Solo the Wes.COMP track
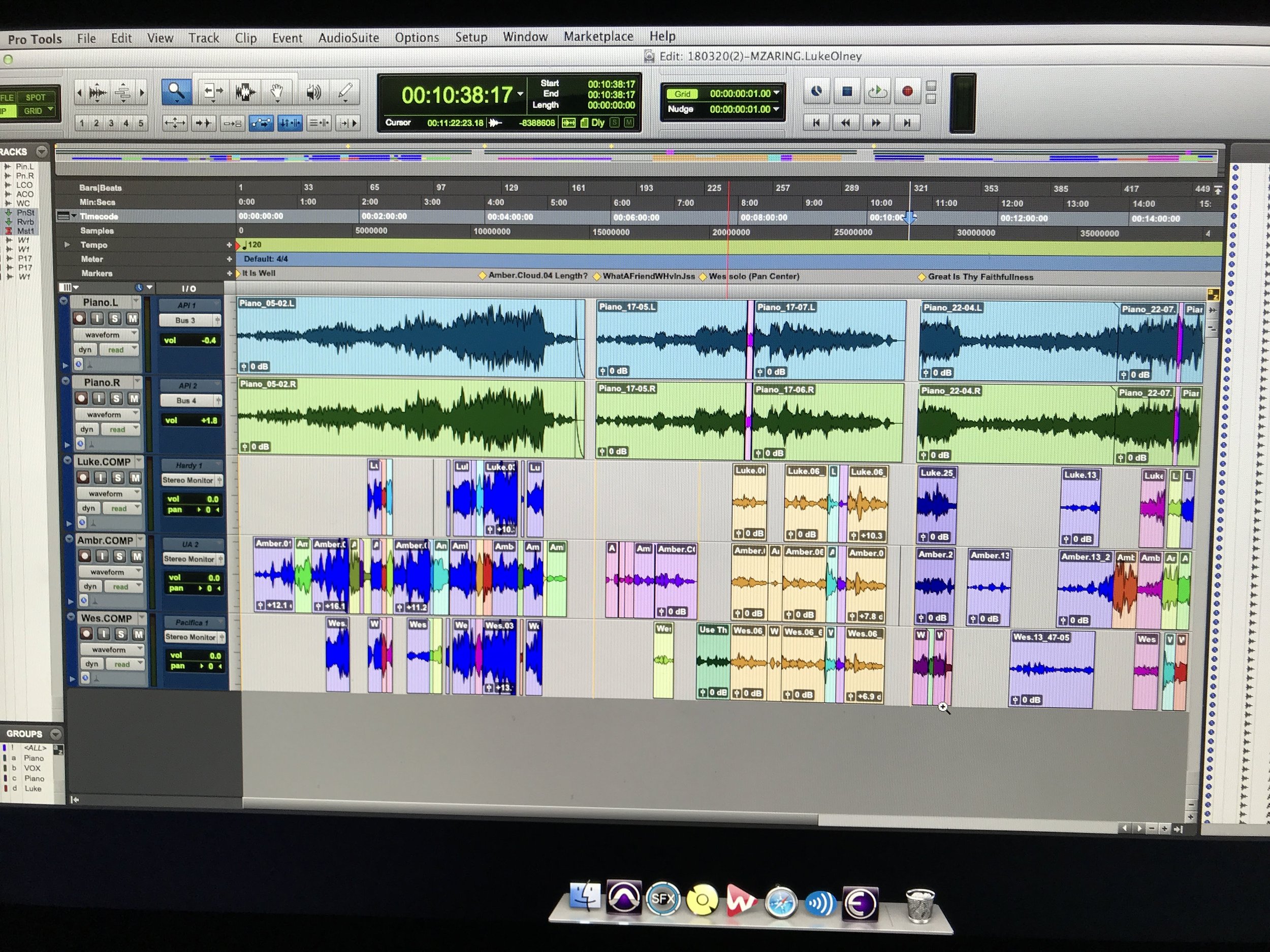 click(120, 634)
